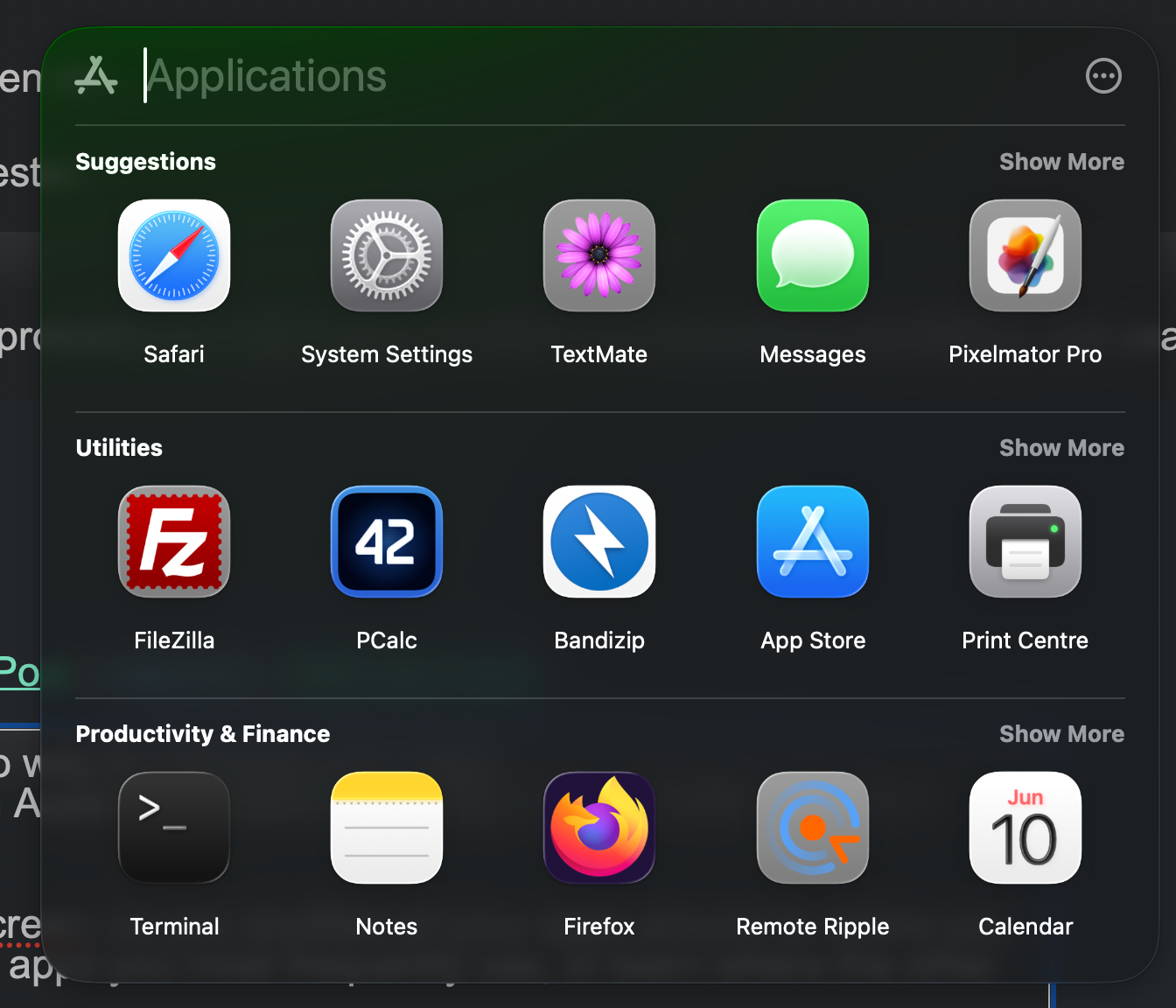Image resolution: width=1176 pixels, height=1008 pixels.
Task: Open the TextMate flower icon
Action: (599, 255)
